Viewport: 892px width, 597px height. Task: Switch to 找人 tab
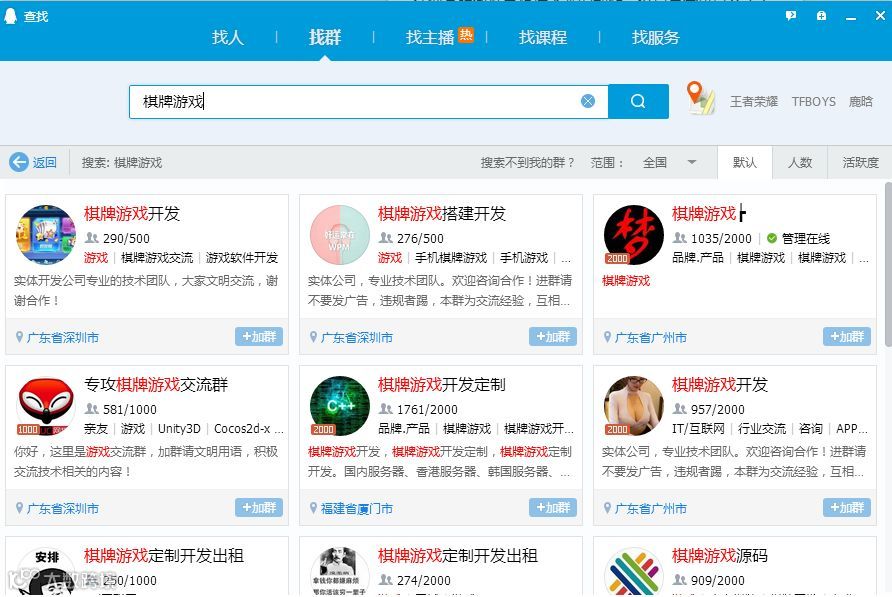[x=228, y=38]
